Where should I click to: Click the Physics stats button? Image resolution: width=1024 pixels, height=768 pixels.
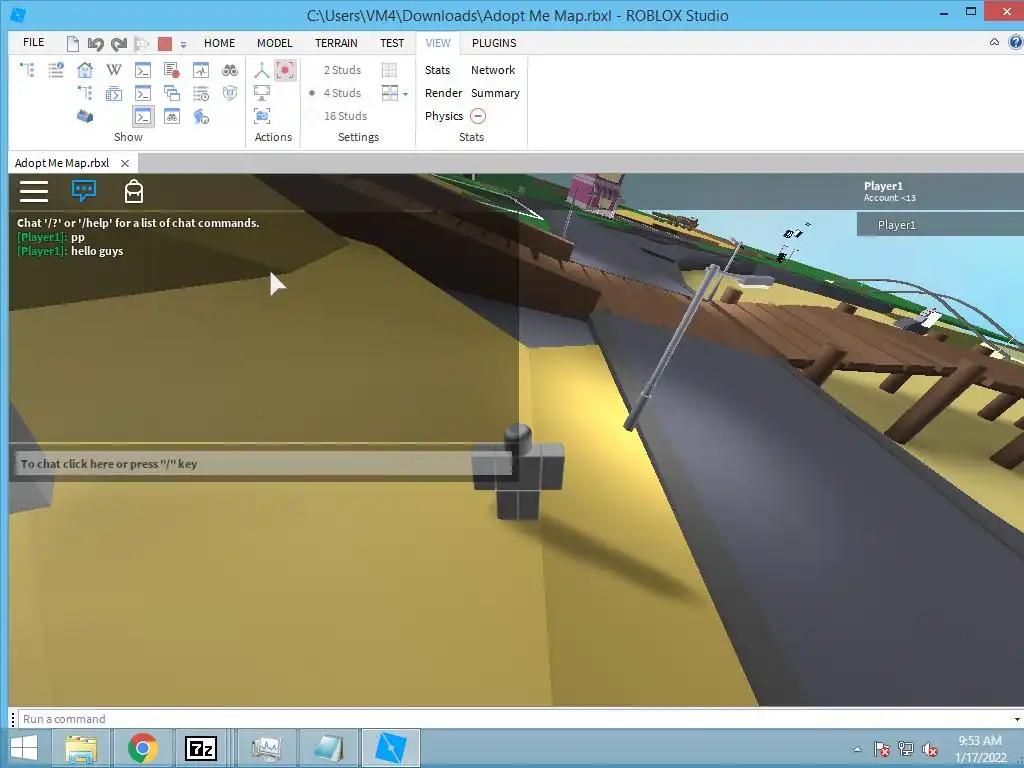click(444, 116)
